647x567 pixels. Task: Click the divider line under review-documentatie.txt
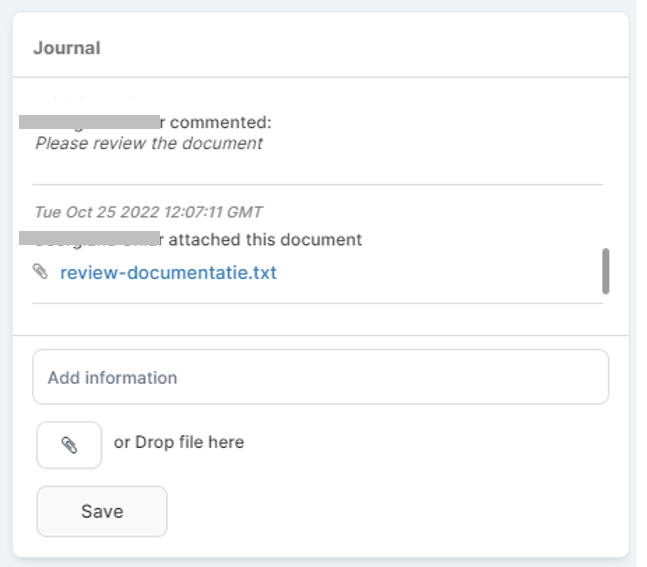click(317, 303)
